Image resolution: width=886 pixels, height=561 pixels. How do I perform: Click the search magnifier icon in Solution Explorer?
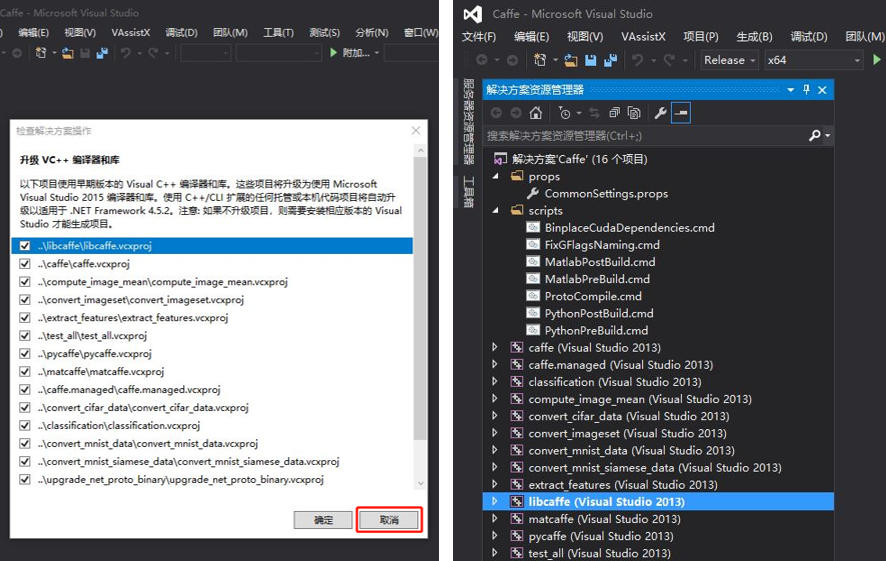[814, 136]
